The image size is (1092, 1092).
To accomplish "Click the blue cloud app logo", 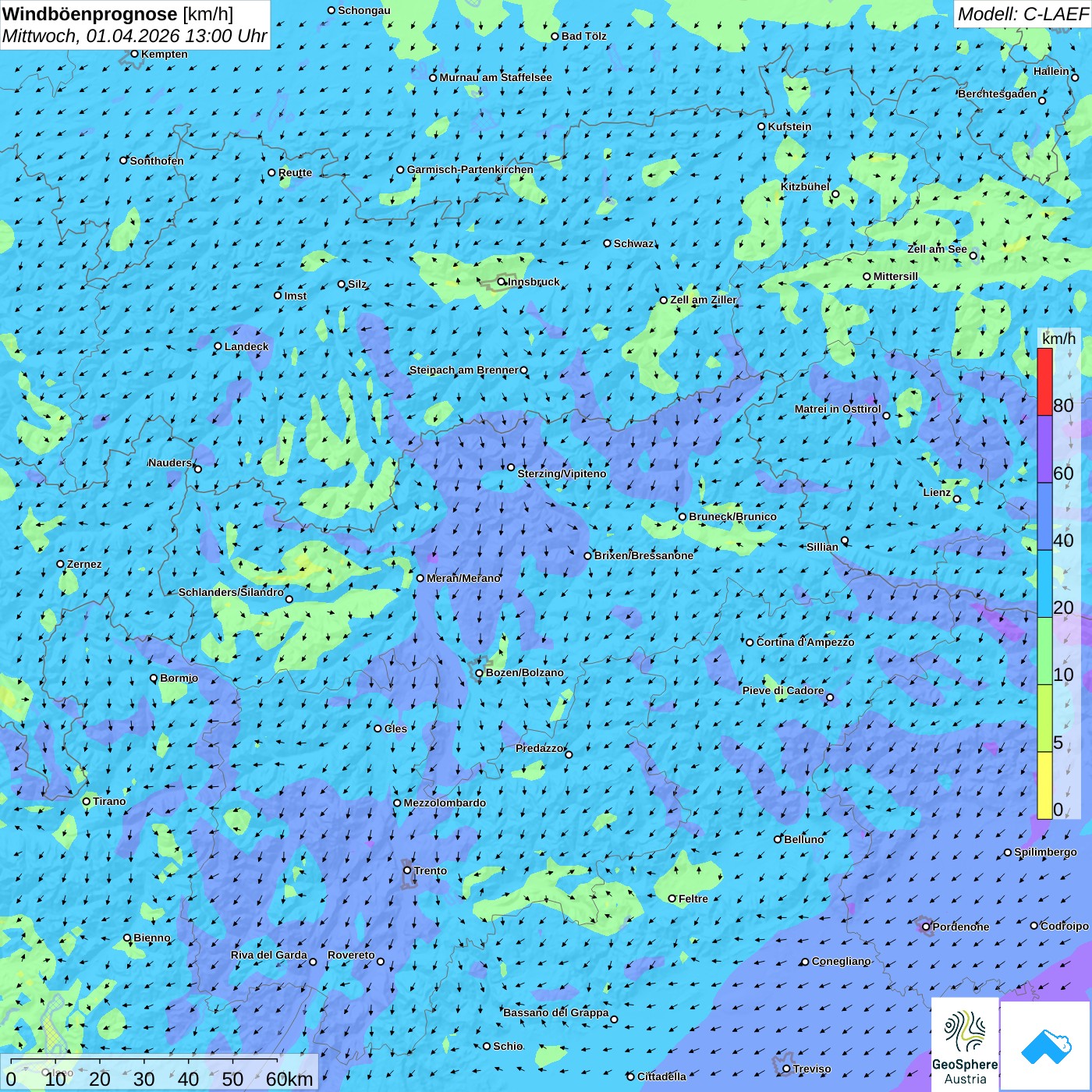I will (x=1046, y=1045).
